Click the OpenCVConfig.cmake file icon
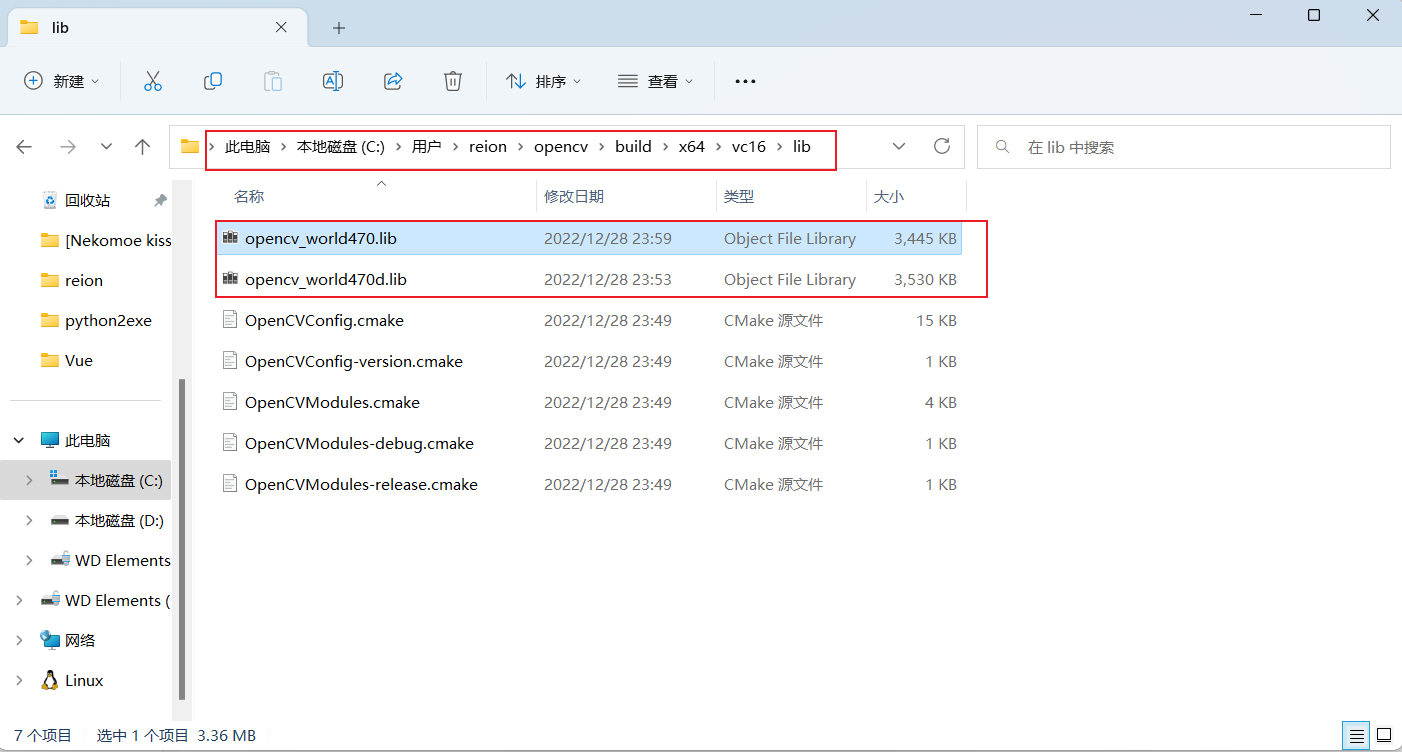 click(230, 320)
